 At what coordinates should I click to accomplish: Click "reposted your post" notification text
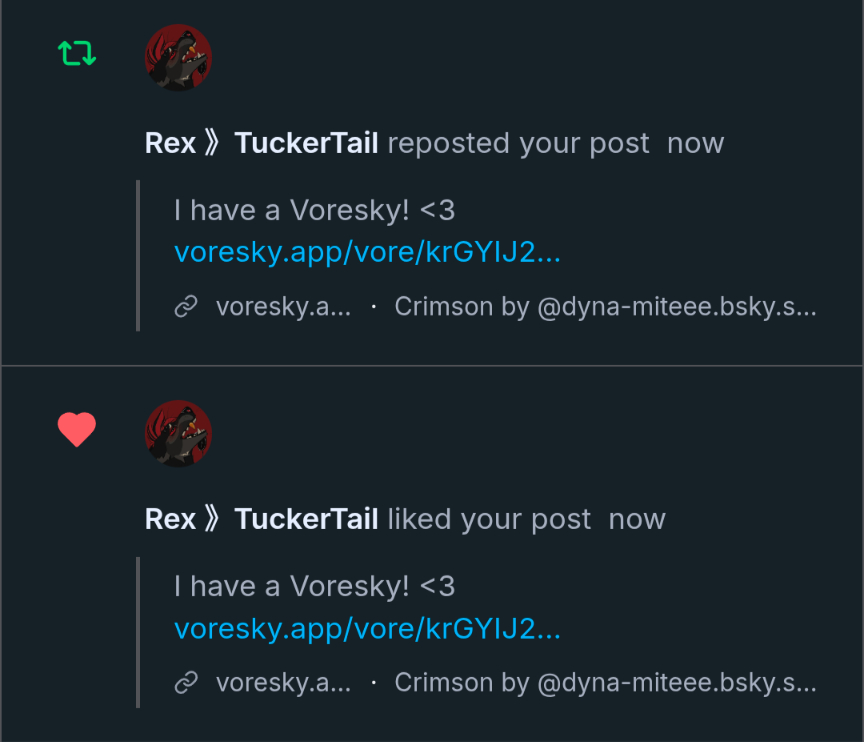(518, 143)
